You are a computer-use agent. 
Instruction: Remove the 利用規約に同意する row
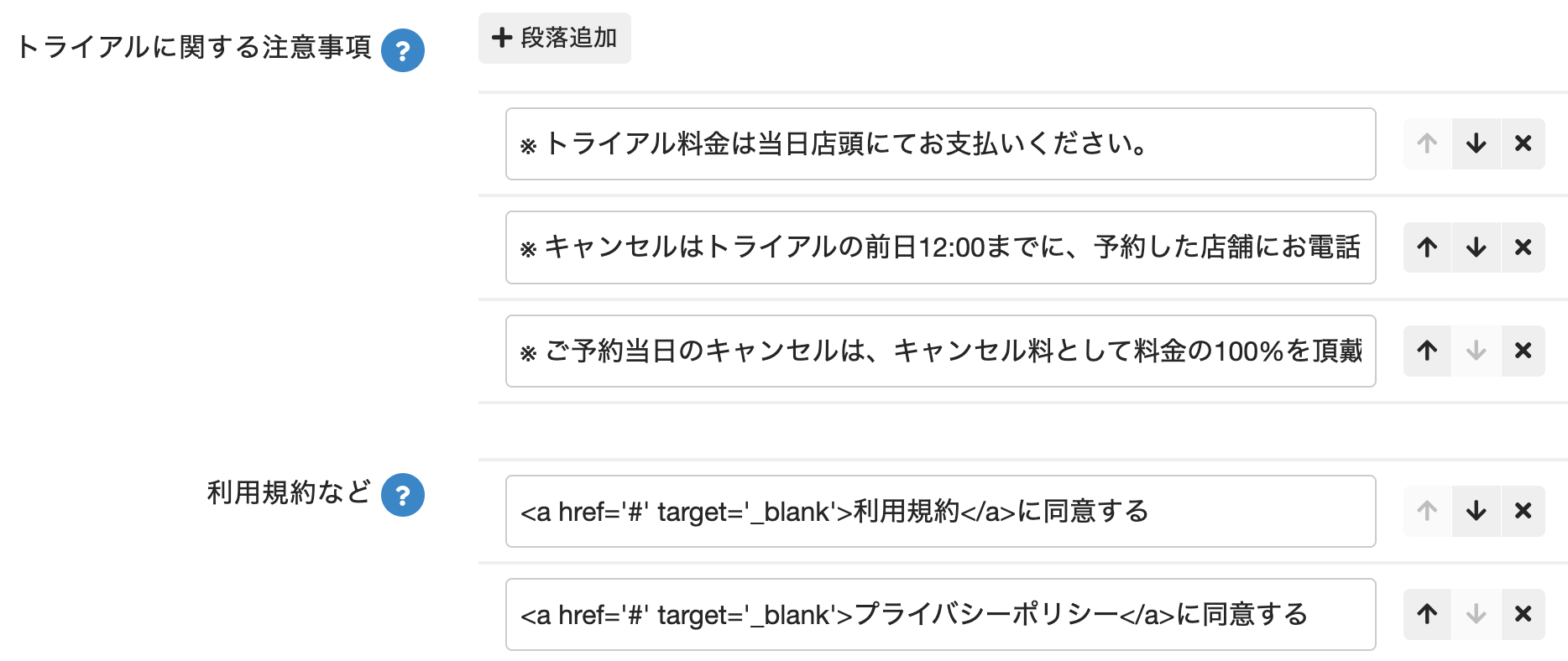point(1523,511)
